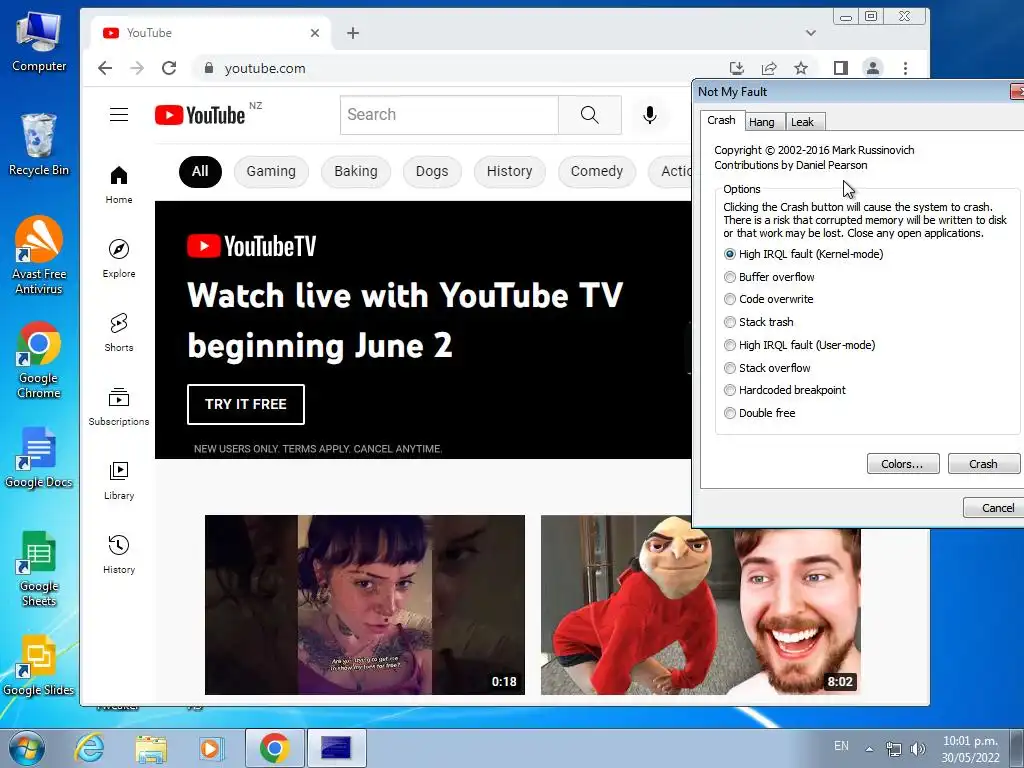Open History in YouTube sidebar

click(119, 554)
